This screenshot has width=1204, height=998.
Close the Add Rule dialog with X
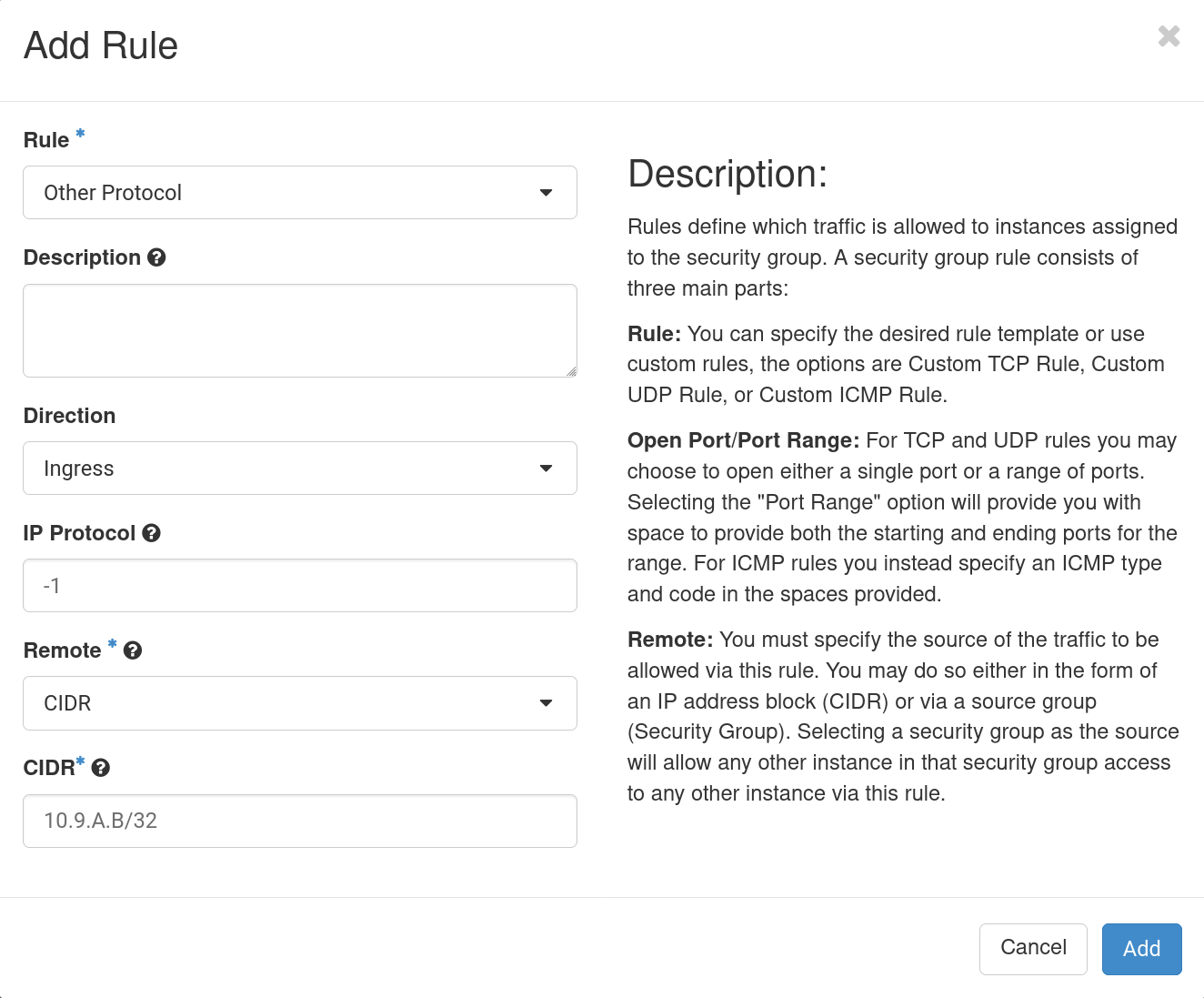tap(1169, 36)
